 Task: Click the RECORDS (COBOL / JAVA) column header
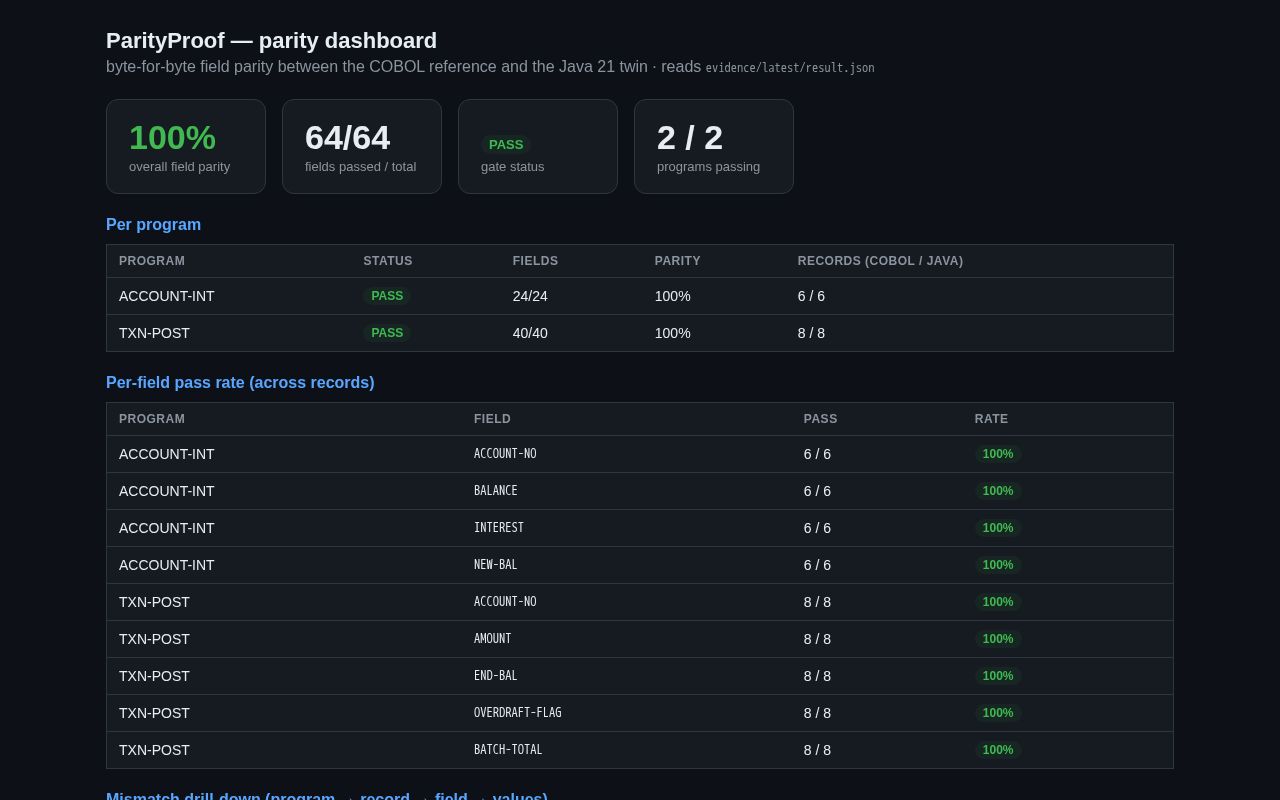[880, 261]
